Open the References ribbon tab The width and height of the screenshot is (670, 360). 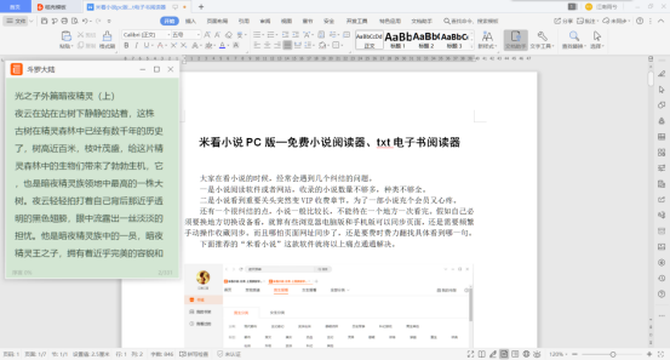point(244,21)
